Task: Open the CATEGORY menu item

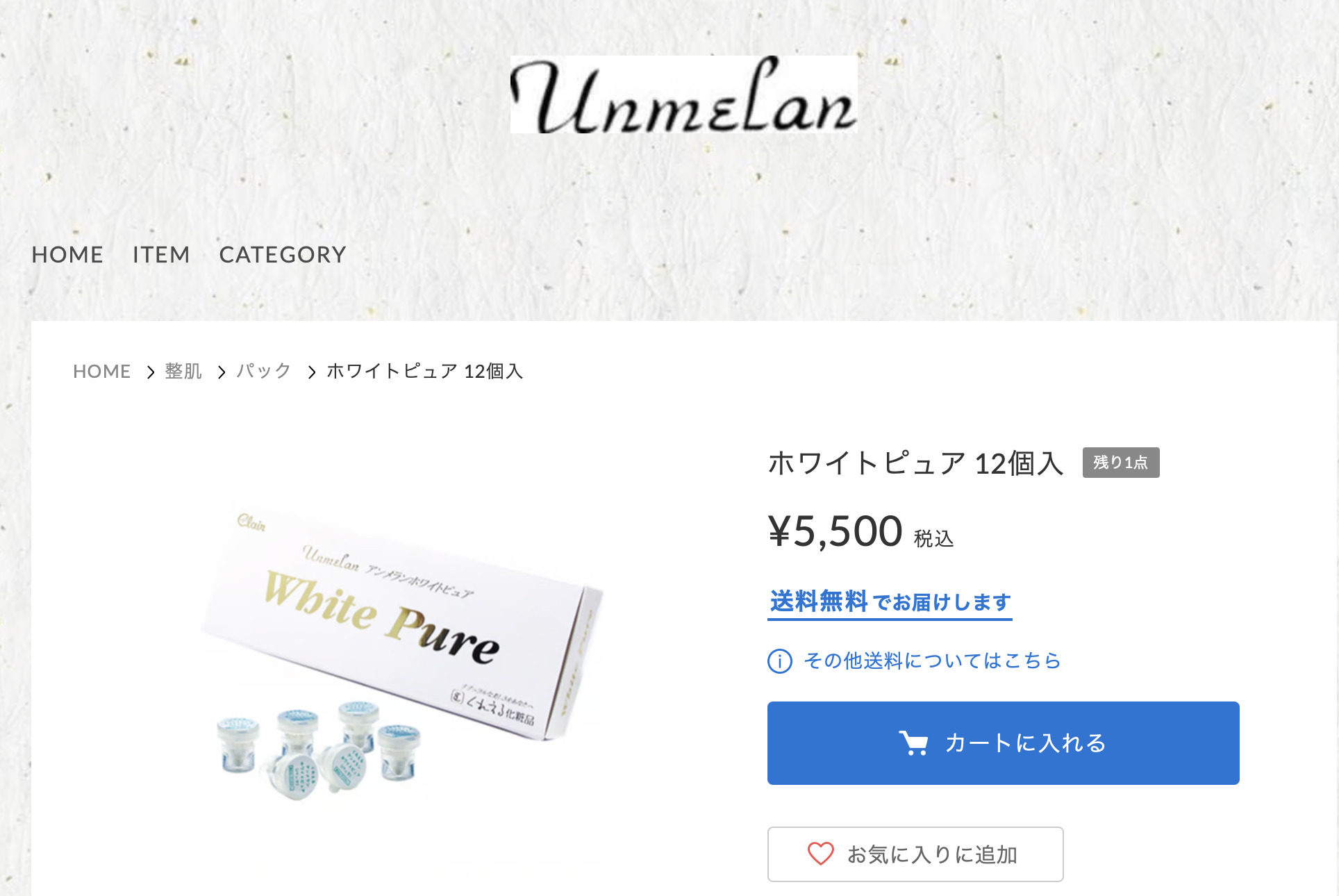Action: point(283,255)
